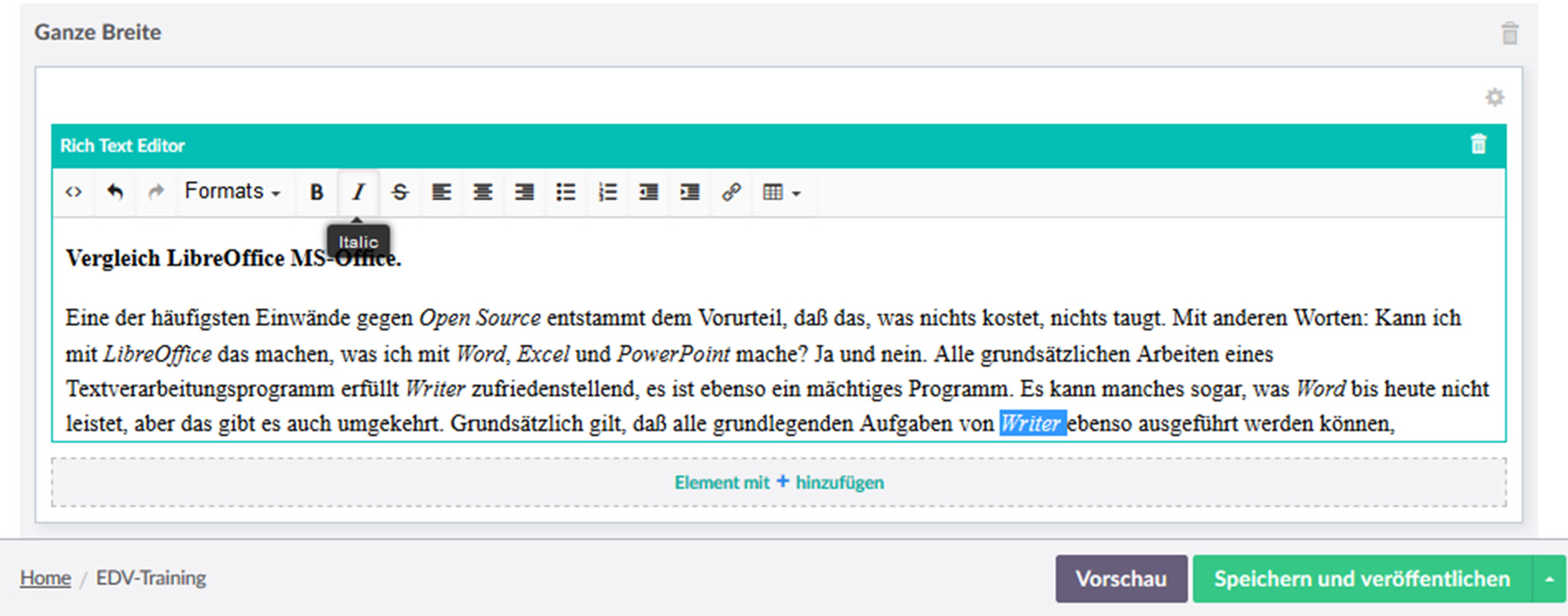Expand the save options arrow

tap(1550, 579)
